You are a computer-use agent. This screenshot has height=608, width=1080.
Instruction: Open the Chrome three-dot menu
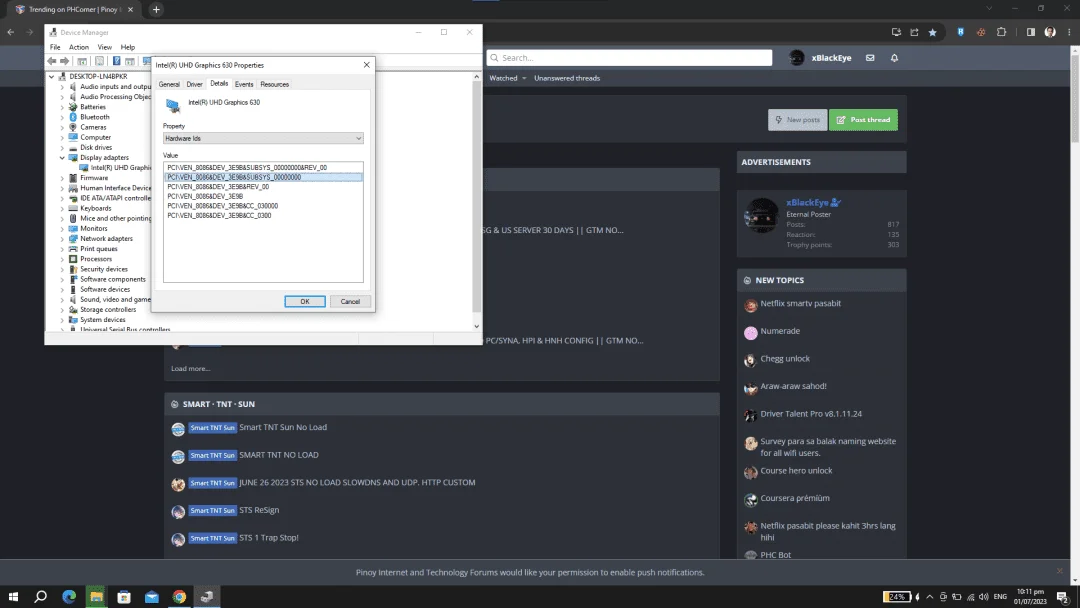coord(1069,32)
